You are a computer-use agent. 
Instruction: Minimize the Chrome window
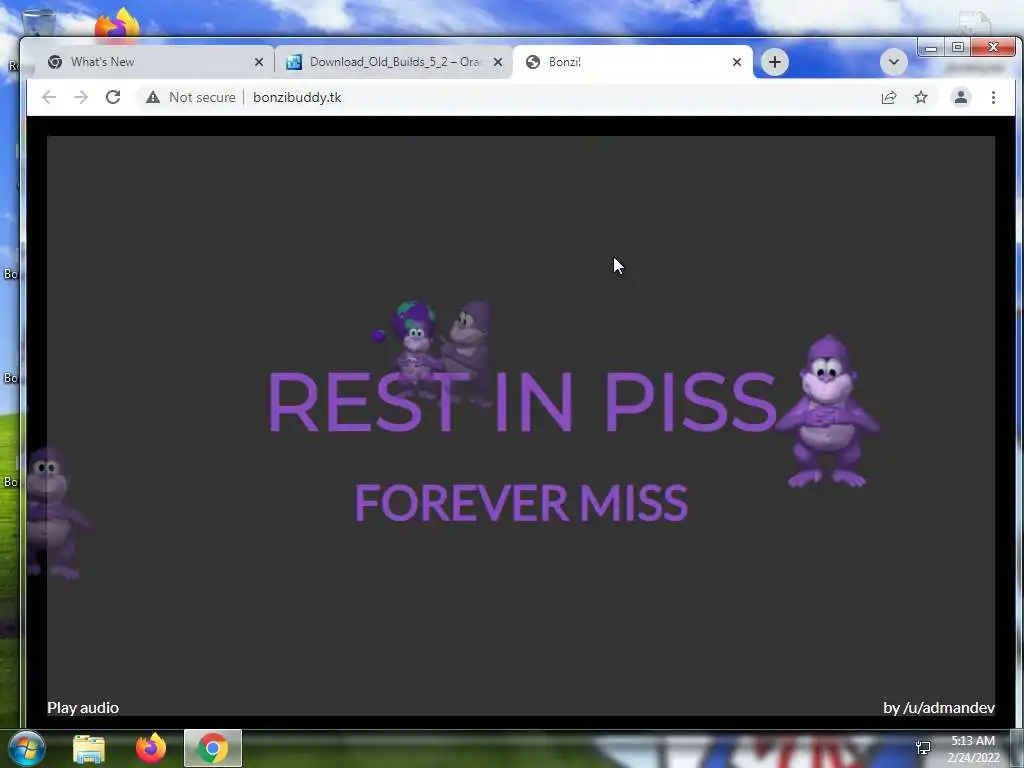[931, 48]
